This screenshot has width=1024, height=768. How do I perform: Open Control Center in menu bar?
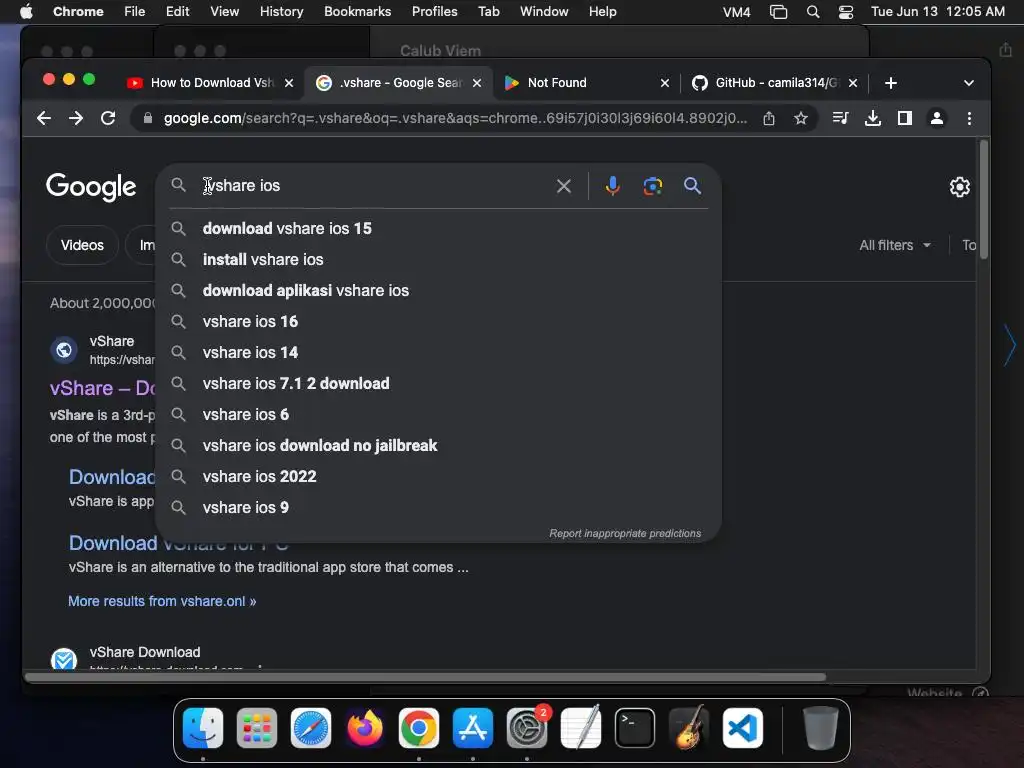(846, 12)
